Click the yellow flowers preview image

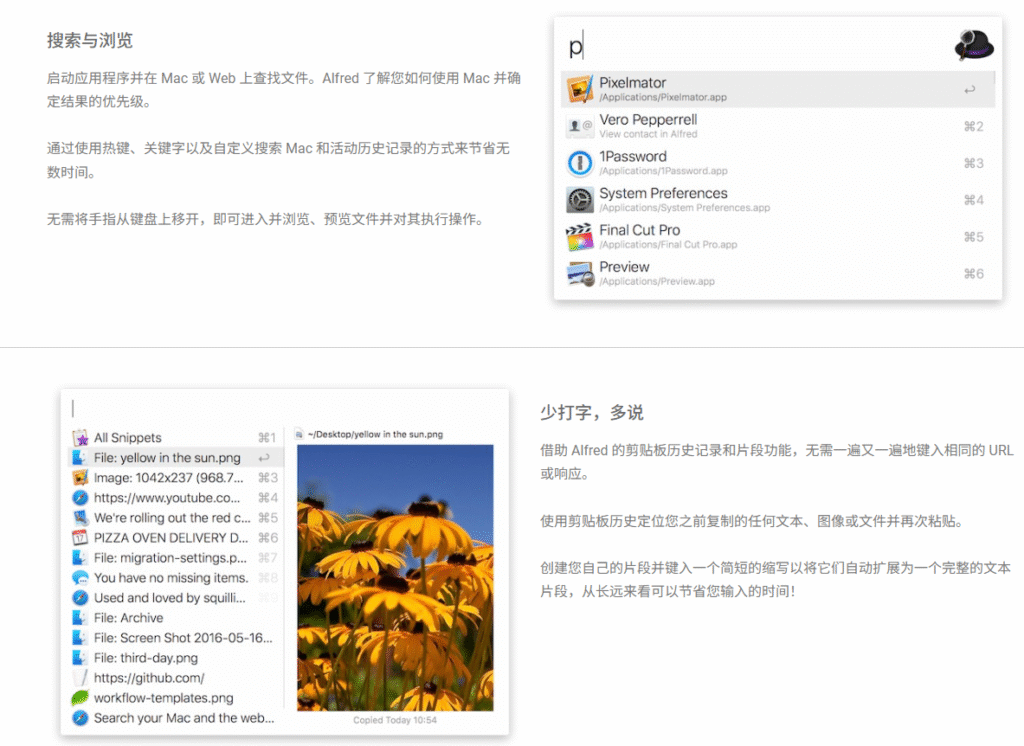[395, 577]
